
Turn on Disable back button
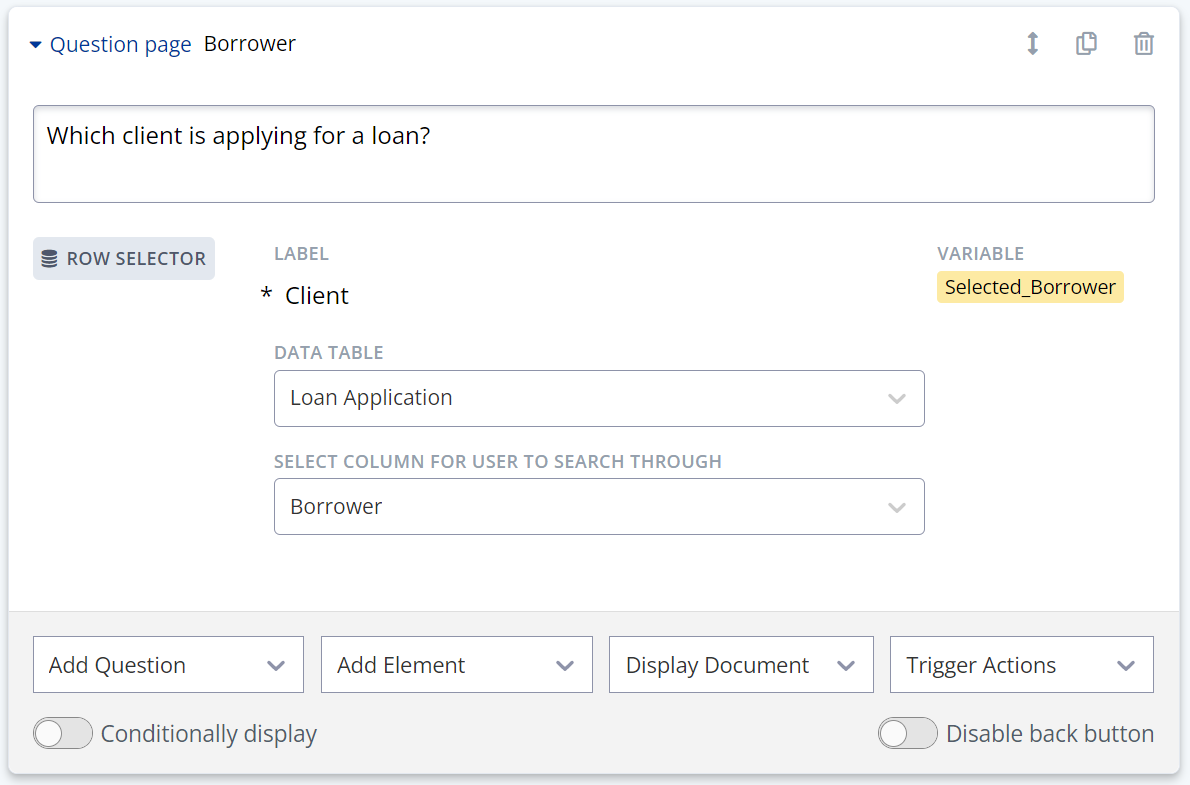[x=907, y=733]
